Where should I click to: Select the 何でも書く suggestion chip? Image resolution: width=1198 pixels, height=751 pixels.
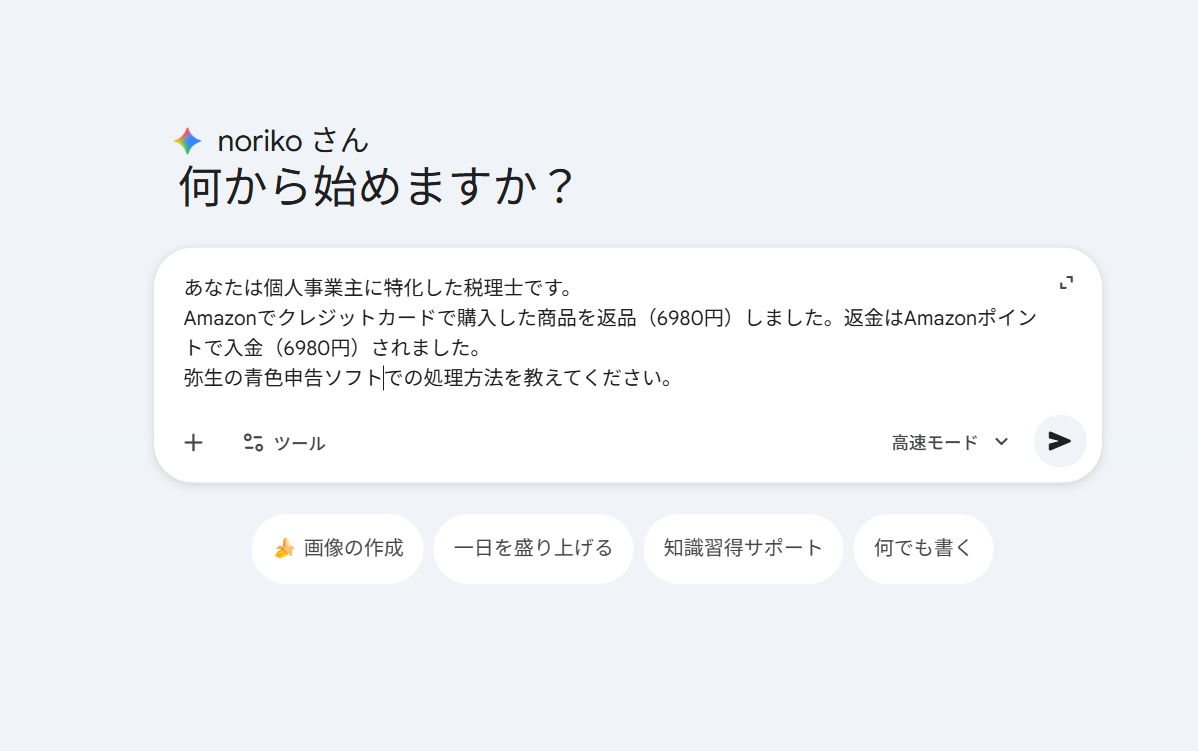click(x=923, y=548)
